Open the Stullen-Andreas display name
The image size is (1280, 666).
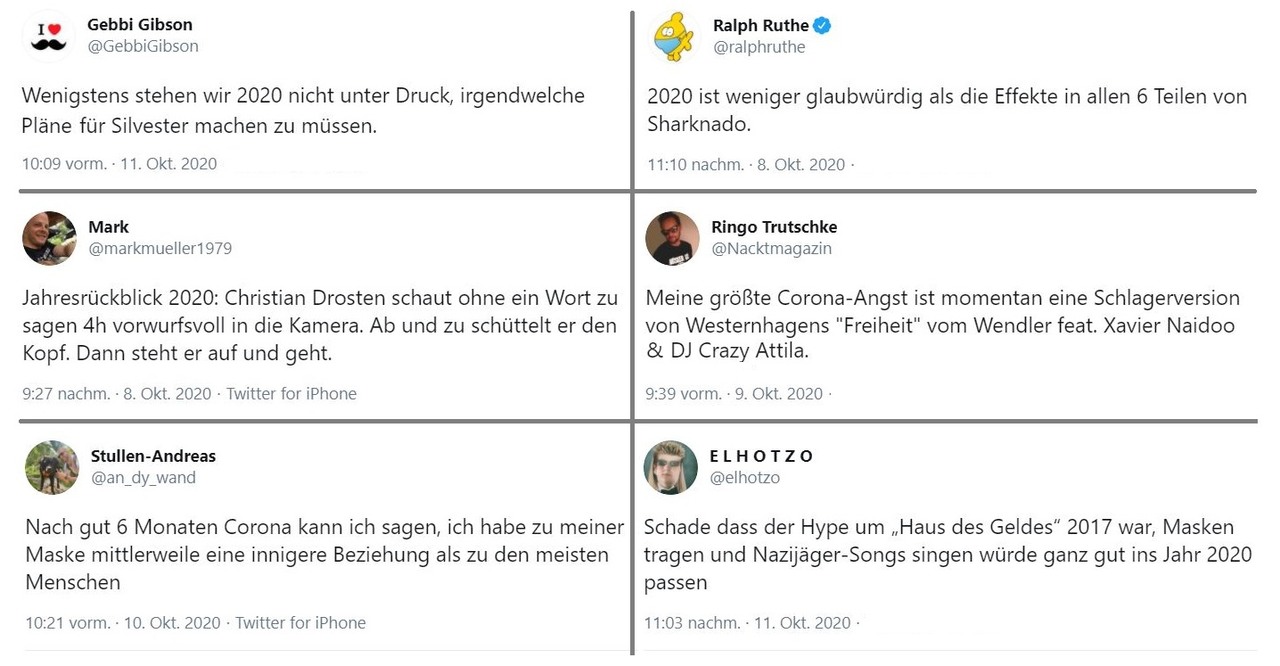(x=153, y=456)
